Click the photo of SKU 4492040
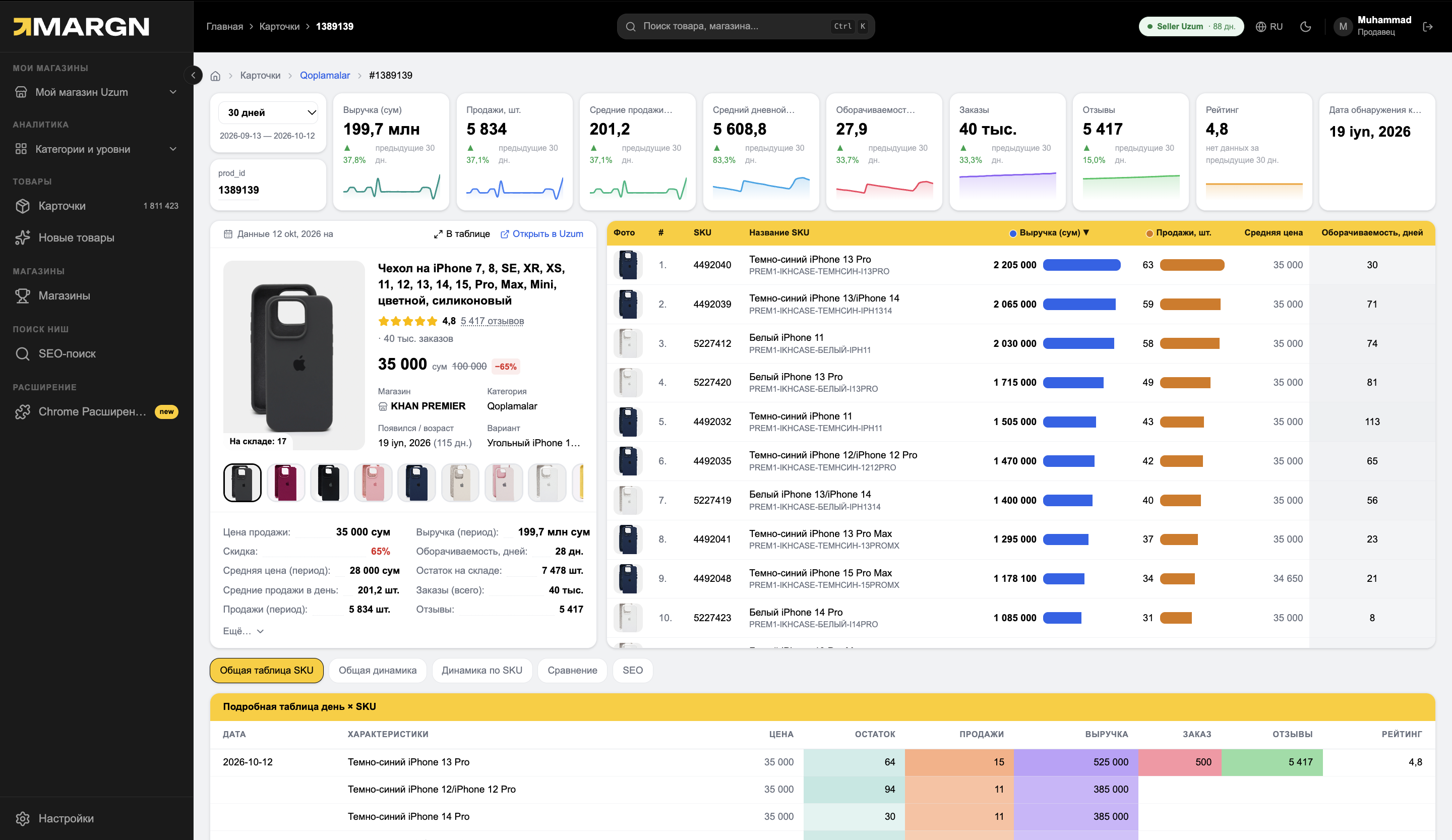The image size is (1452, 840). click(628, 265)
